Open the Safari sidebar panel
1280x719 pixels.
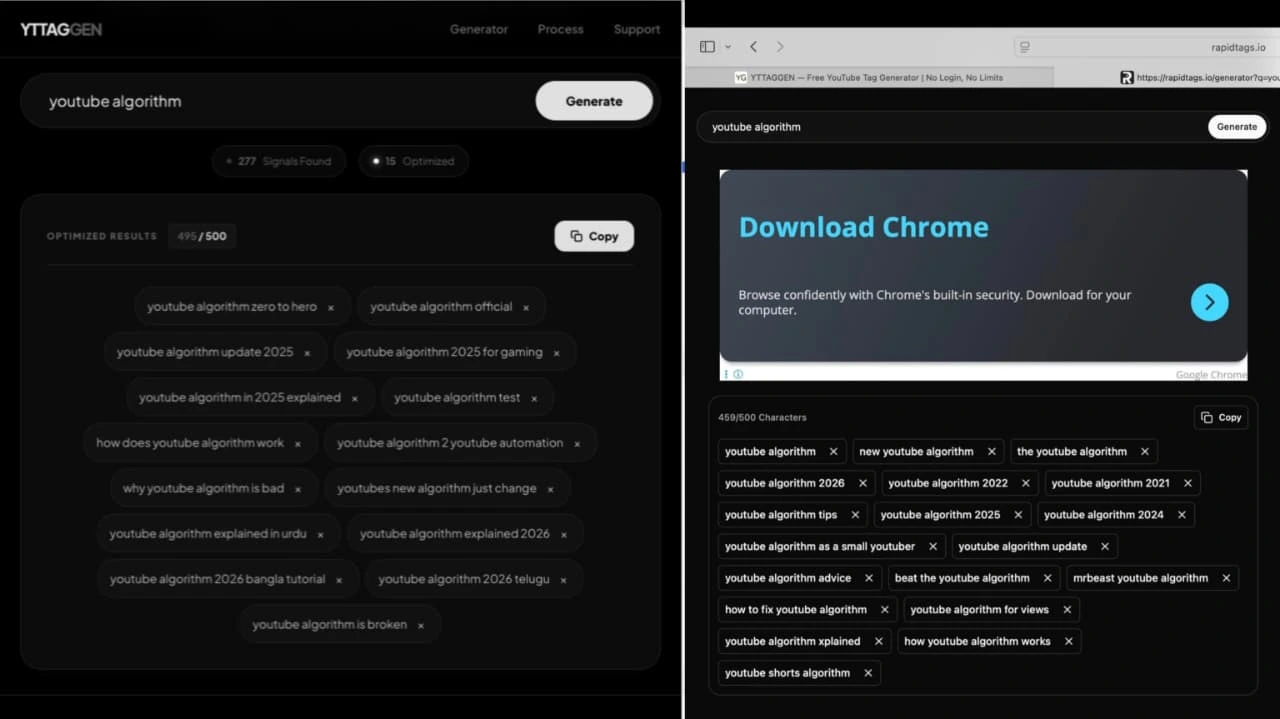tap(706, 46)
